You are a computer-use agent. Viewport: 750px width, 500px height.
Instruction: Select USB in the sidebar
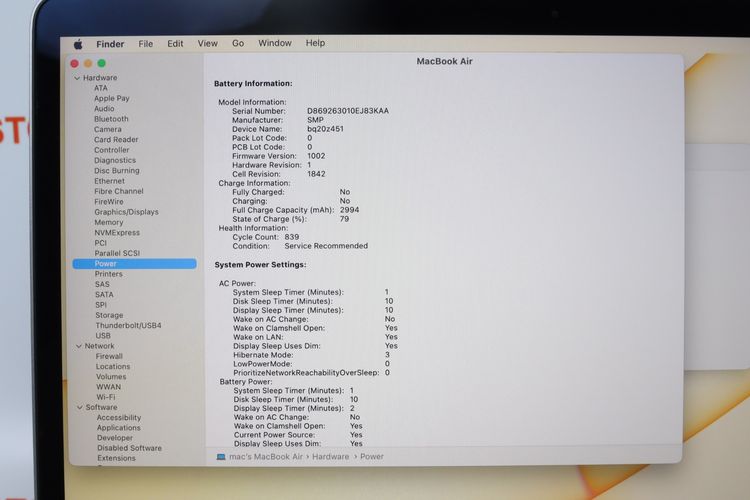(x=103, y=336)
